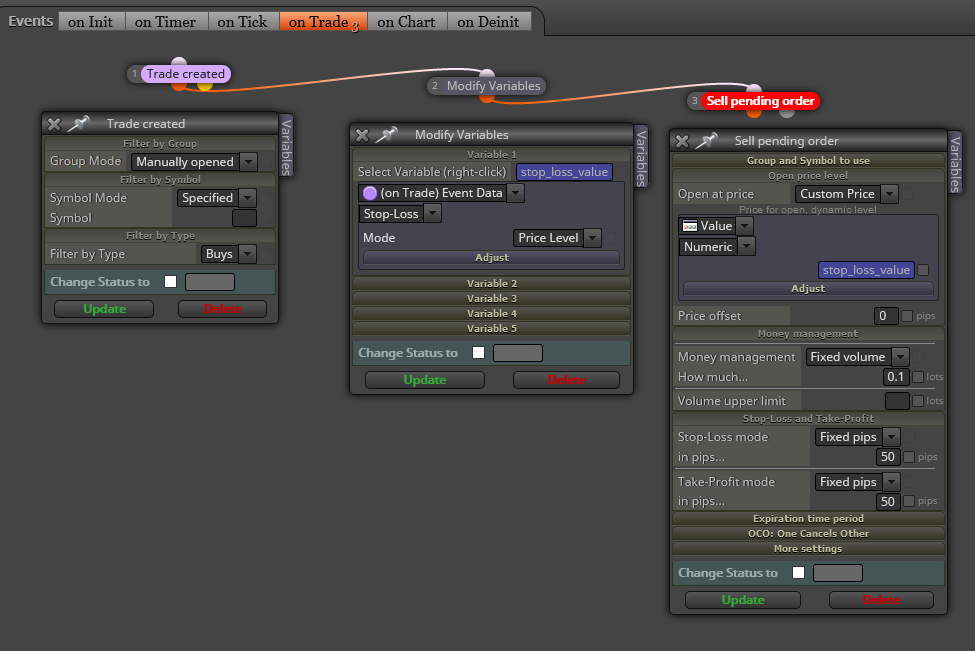
Task: Toggle the How much lots checkbox
Action: pyautogui.click(x=918, y=377)
